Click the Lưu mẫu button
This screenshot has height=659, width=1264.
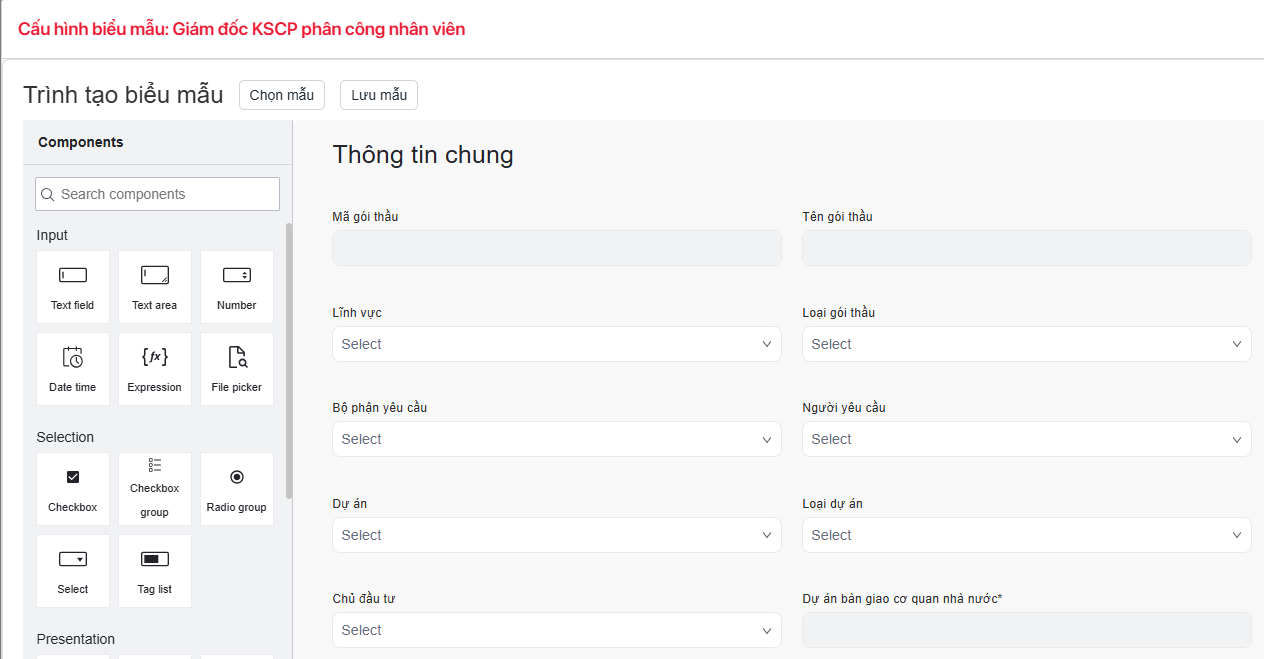pos(379,95)
